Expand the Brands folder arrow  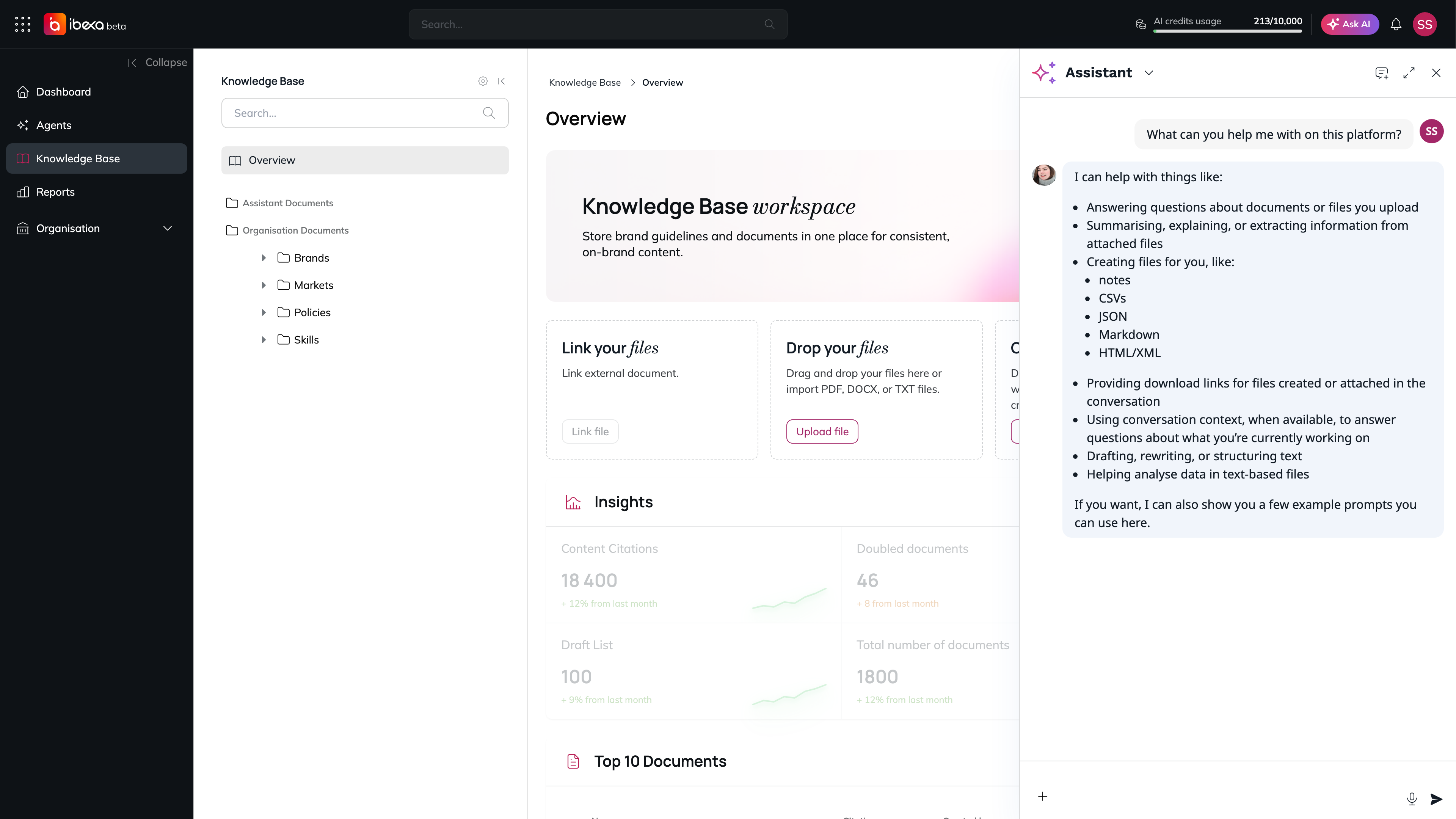(264, 258)
